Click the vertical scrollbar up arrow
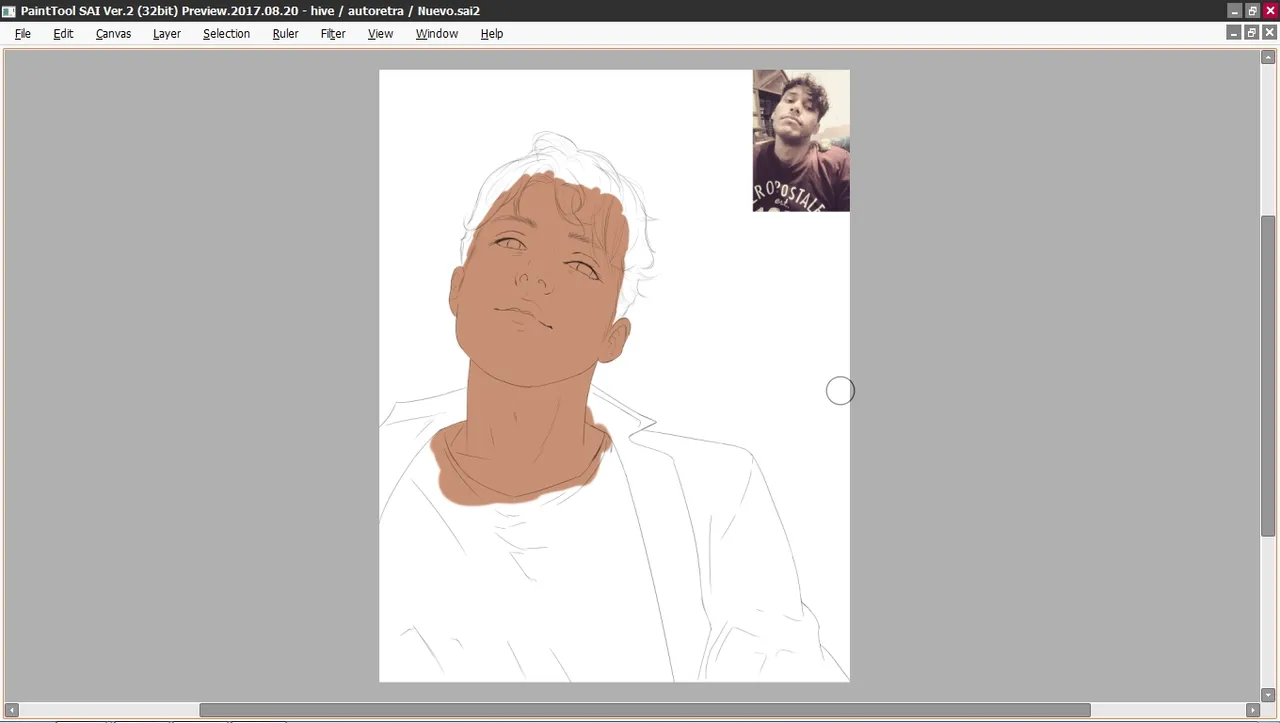 [1268, 57]
